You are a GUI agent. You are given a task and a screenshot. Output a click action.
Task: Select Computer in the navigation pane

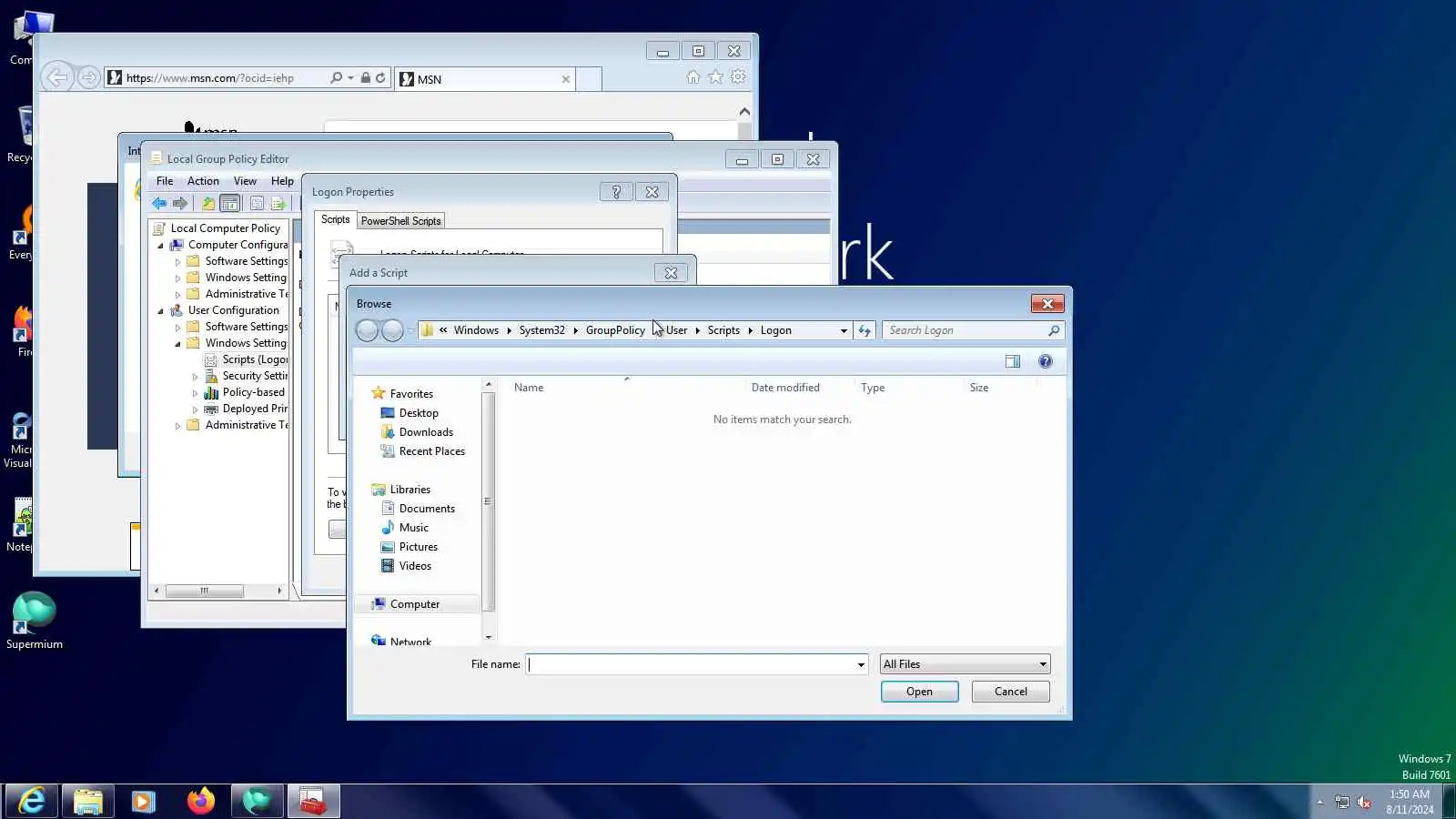[x=415, y=604]
